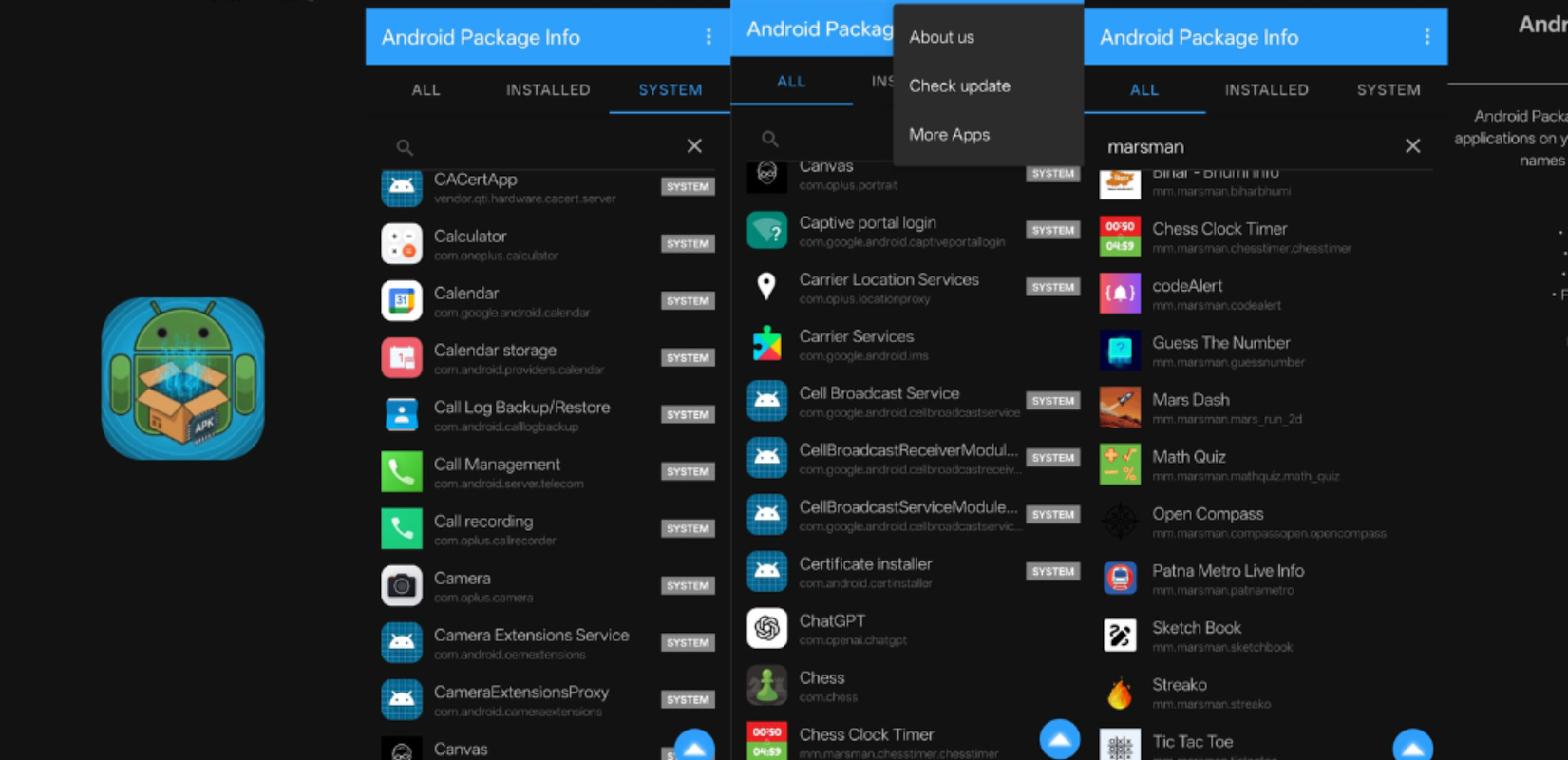Tap scroll-to-top button beside Chess Clock Timer

(1060, 738)
